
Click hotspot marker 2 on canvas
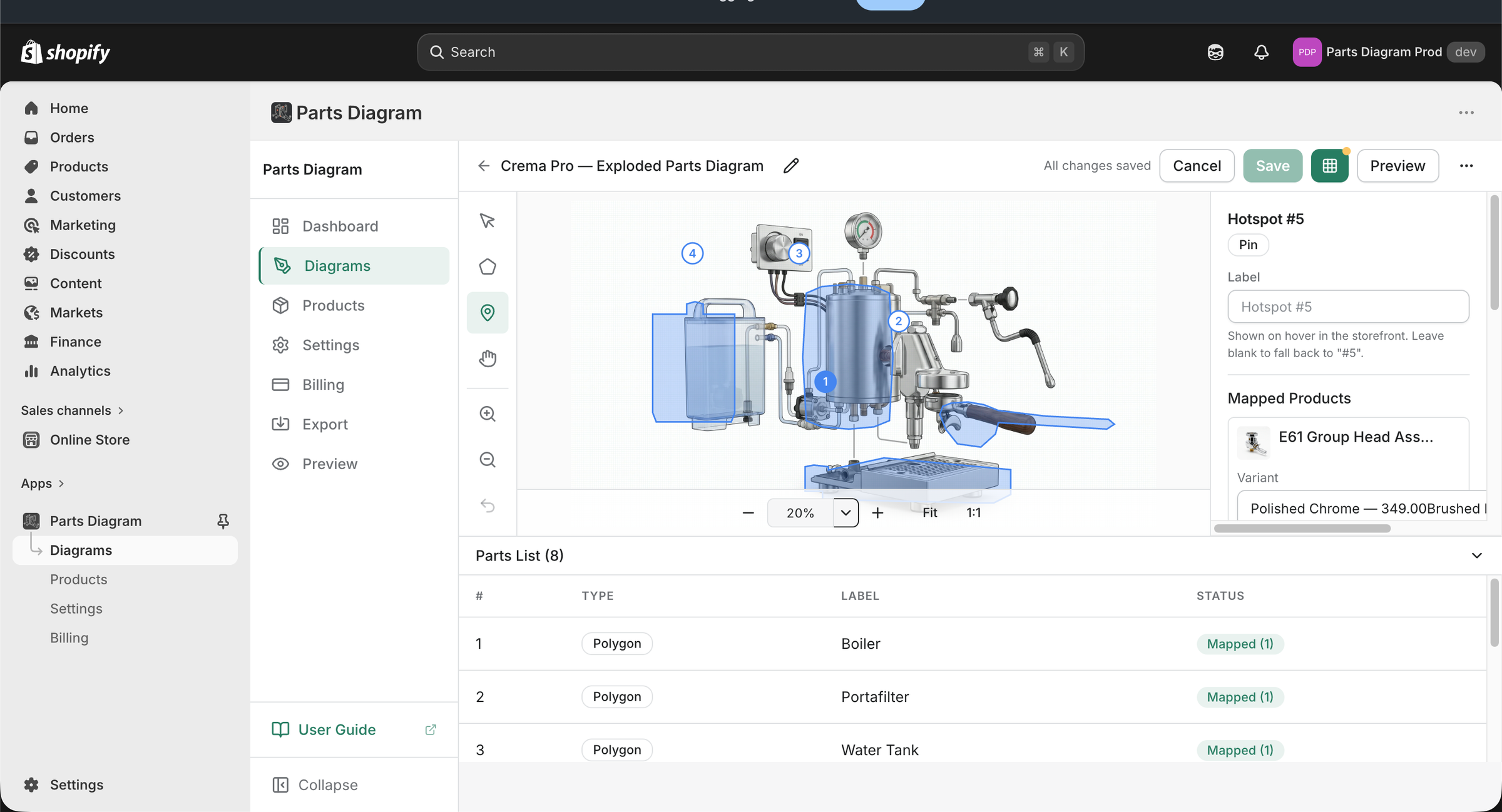(x=899, y=321)
